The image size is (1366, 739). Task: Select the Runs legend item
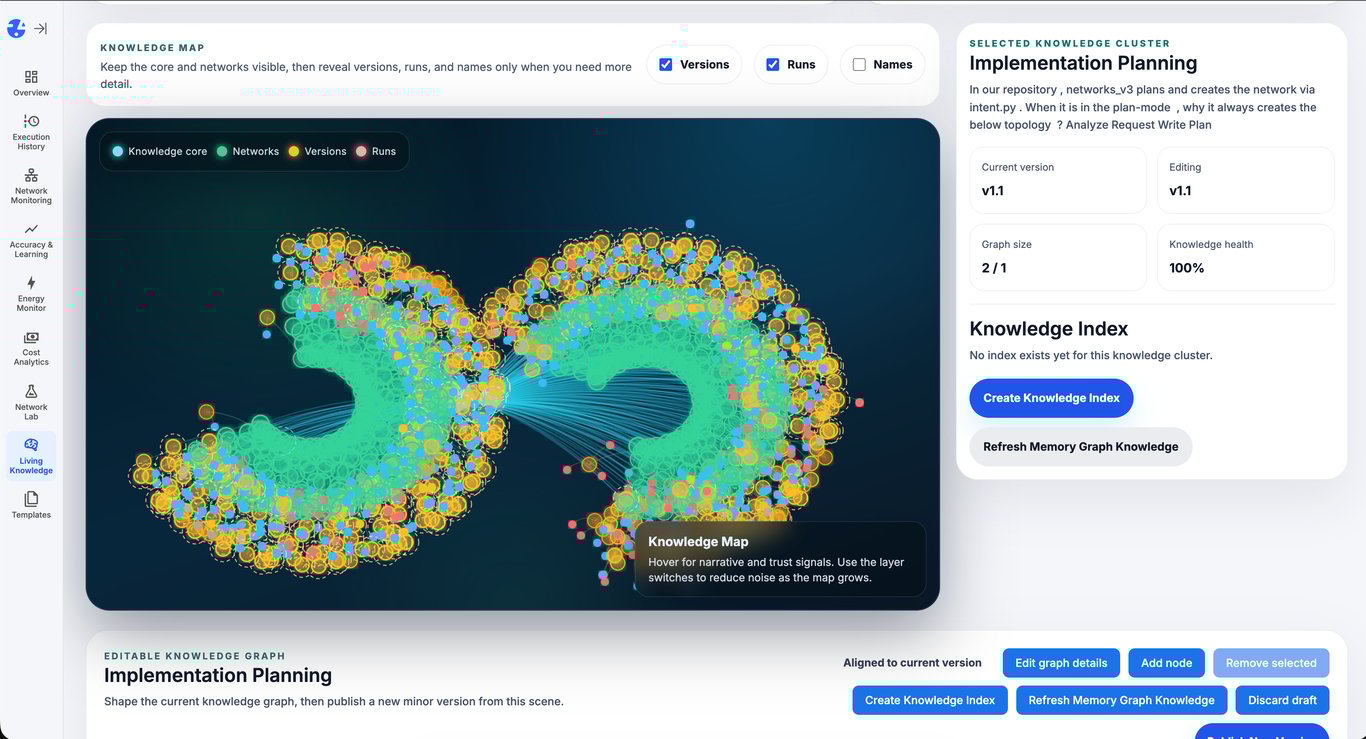click(x=378, y=151)
